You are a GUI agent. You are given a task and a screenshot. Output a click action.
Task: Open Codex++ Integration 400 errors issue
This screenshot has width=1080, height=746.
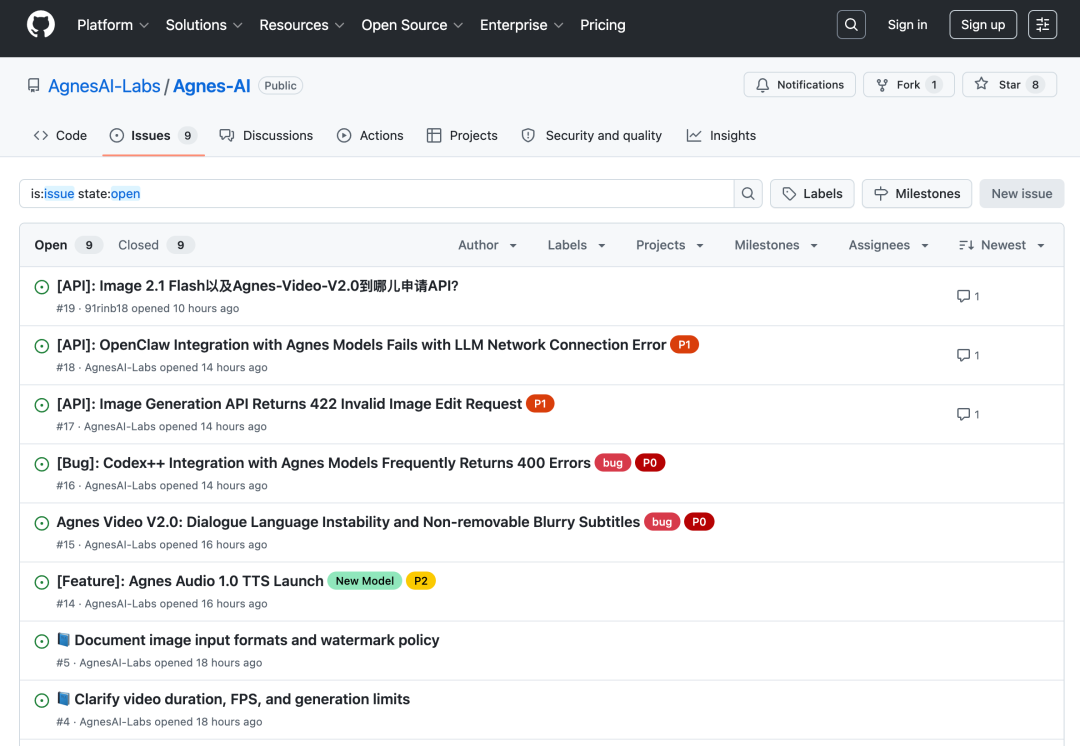324,463
